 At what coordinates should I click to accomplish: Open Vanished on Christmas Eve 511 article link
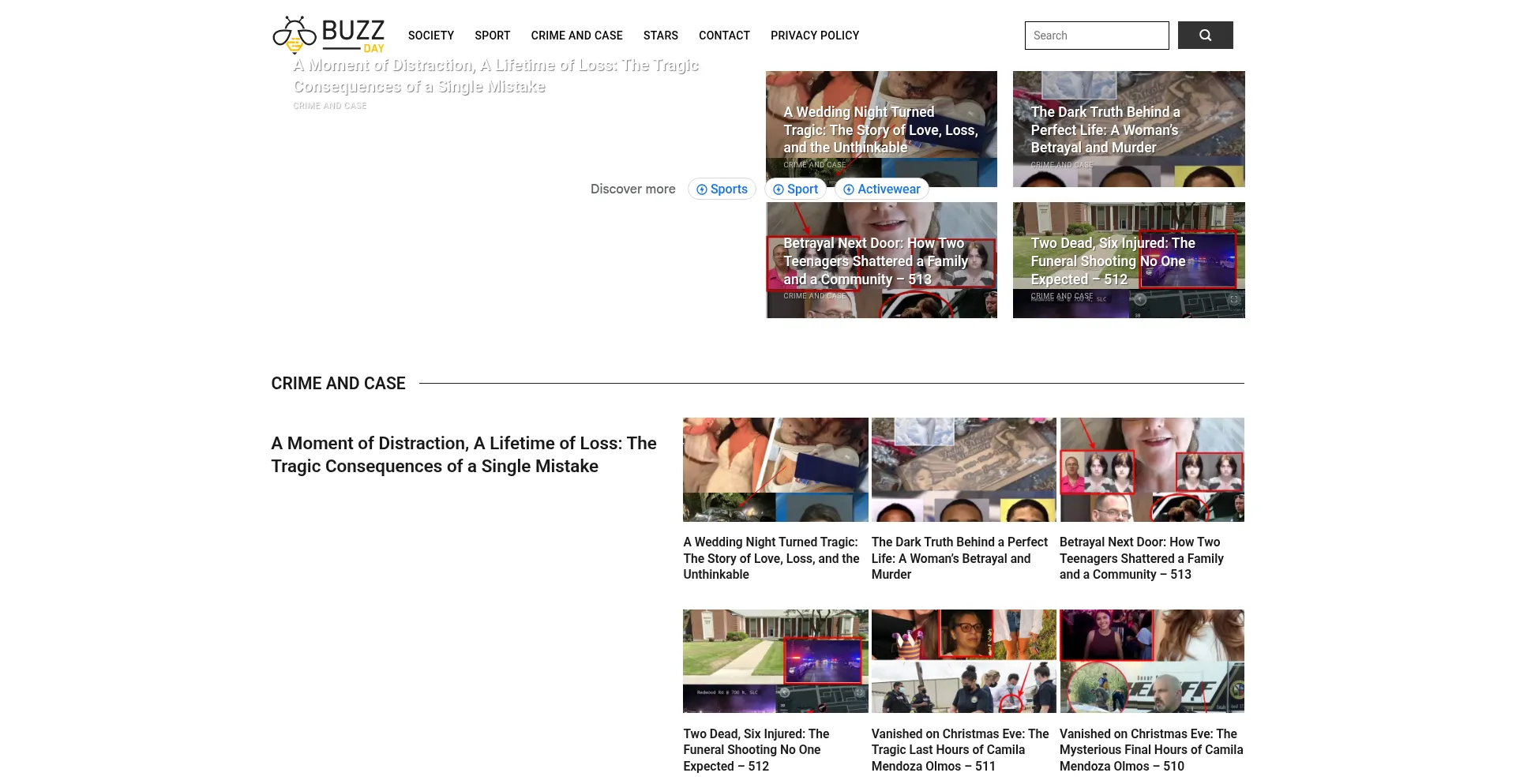pyautogui.click(x=959, y=749)
